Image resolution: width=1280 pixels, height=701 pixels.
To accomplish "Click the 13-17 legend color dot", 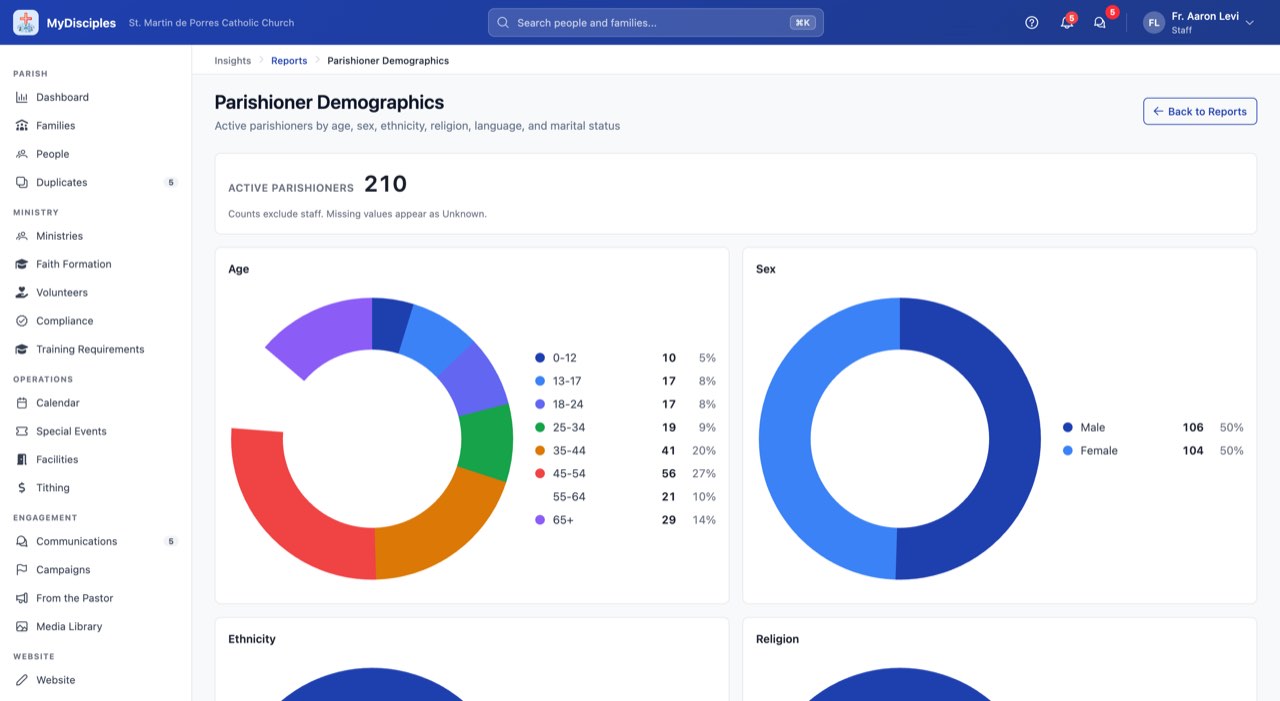I will point(540,380).
